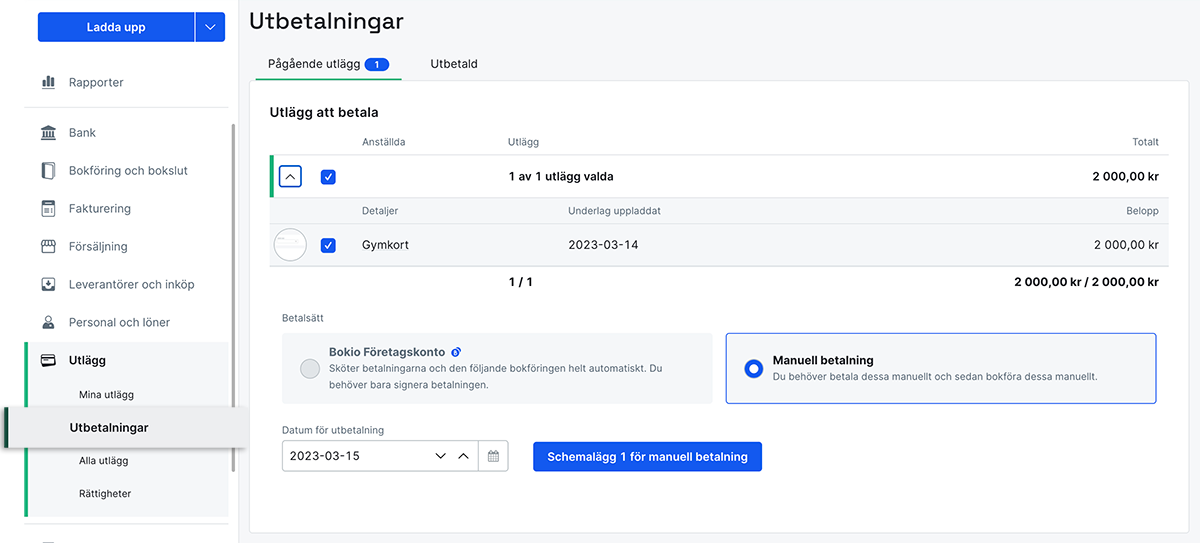Open Mina utlägg in the sidebar
Image resolution: width=1200 pixels, height=543 pixels.
pyautogui.click(x=106, y=395)
